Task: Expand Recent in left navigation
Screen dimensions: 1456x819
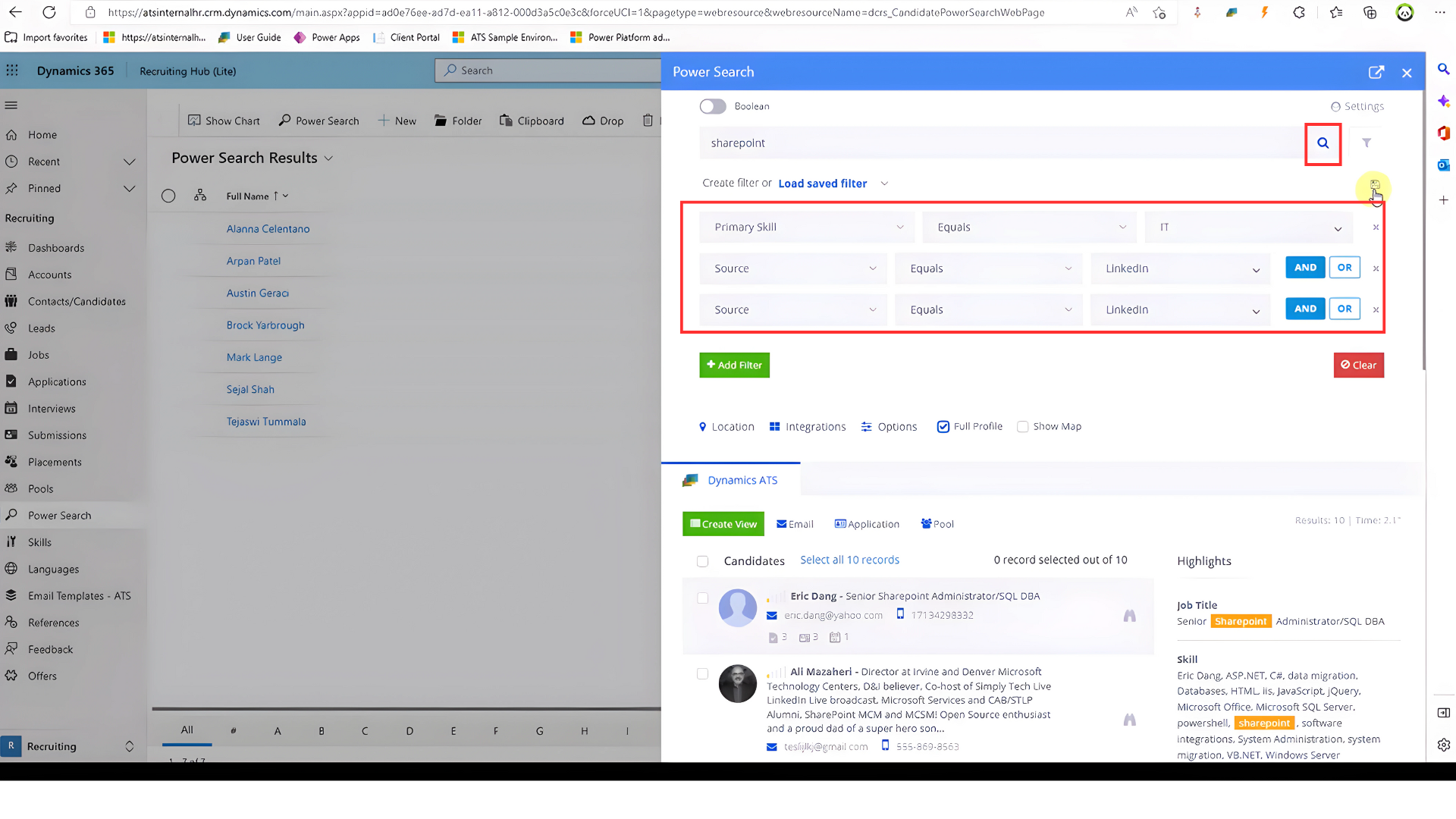Action: tap(129, 162)
